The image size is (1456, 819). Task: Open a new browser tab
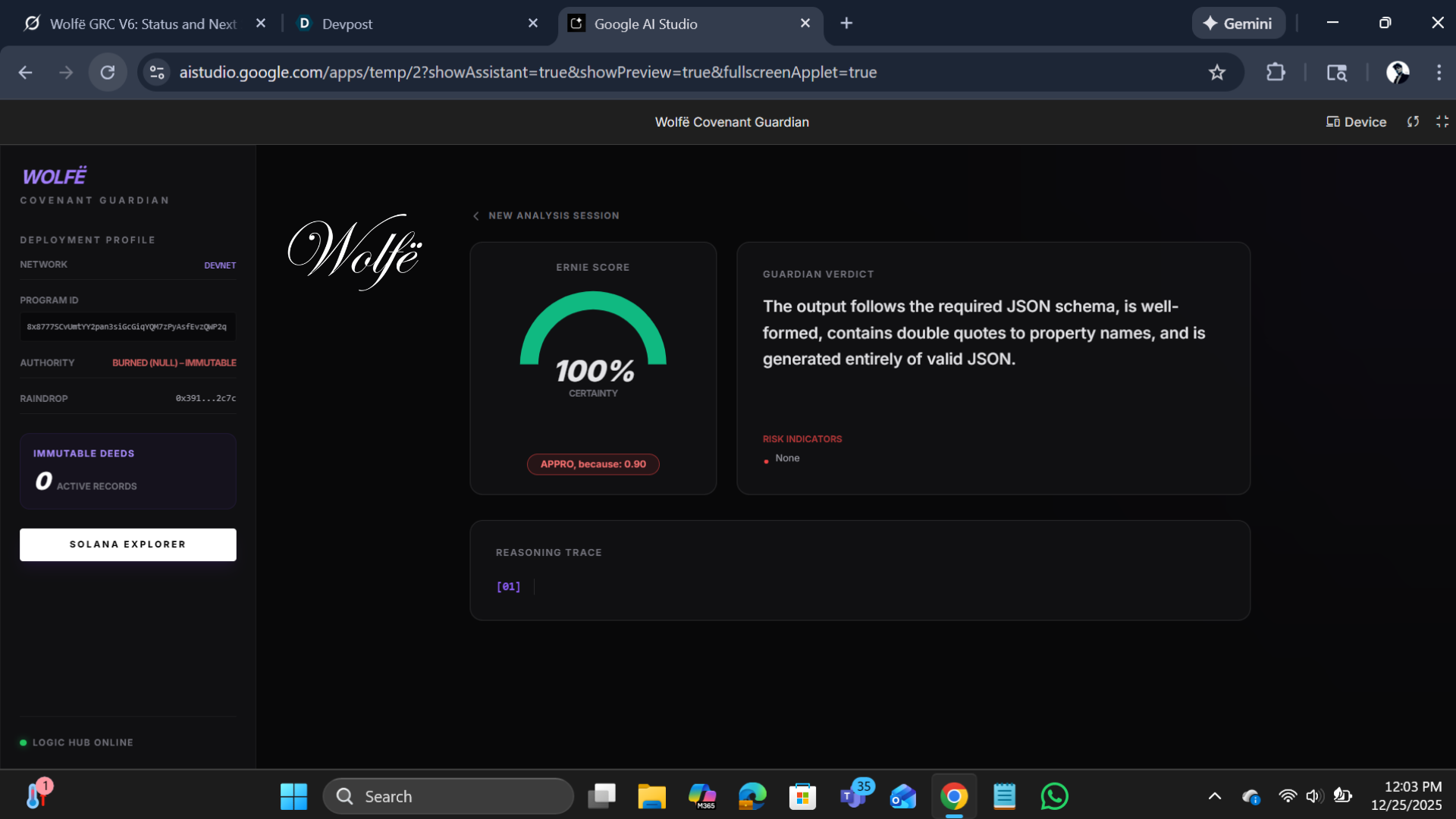pyautogui.click(x=846, y=24)
